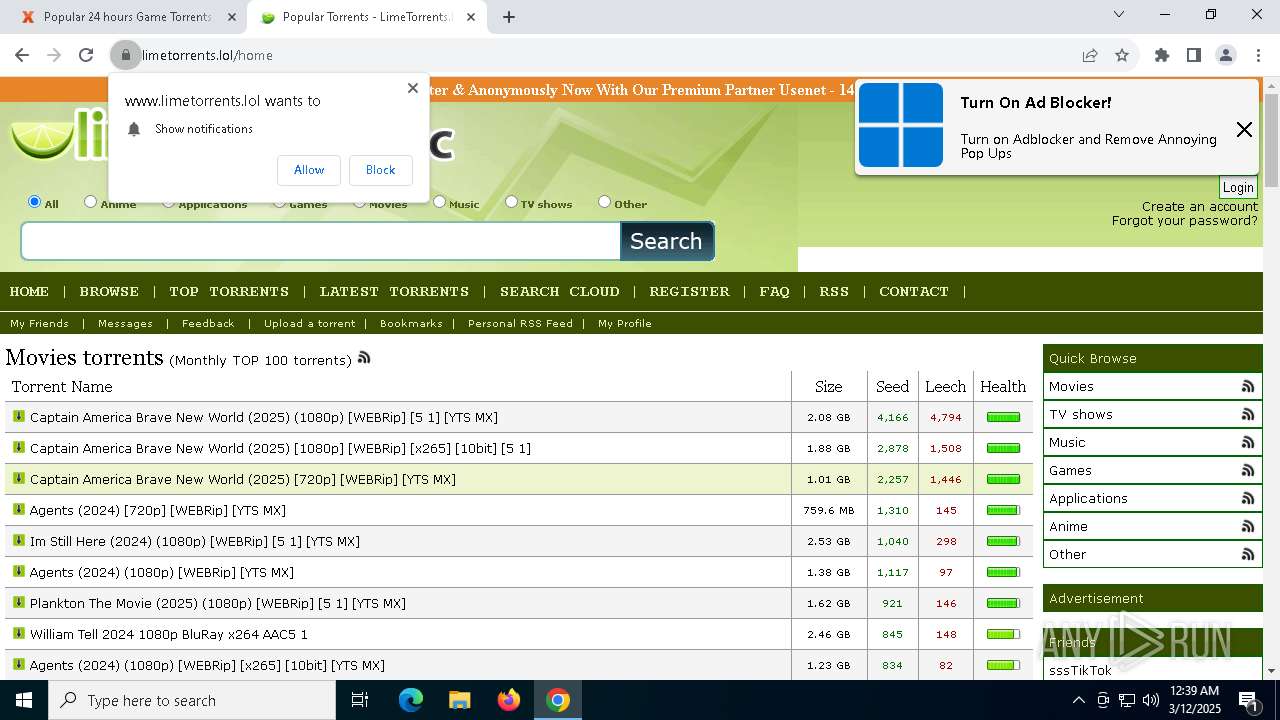
Task: Open the Create an account link
Action: coord(1200,207)
